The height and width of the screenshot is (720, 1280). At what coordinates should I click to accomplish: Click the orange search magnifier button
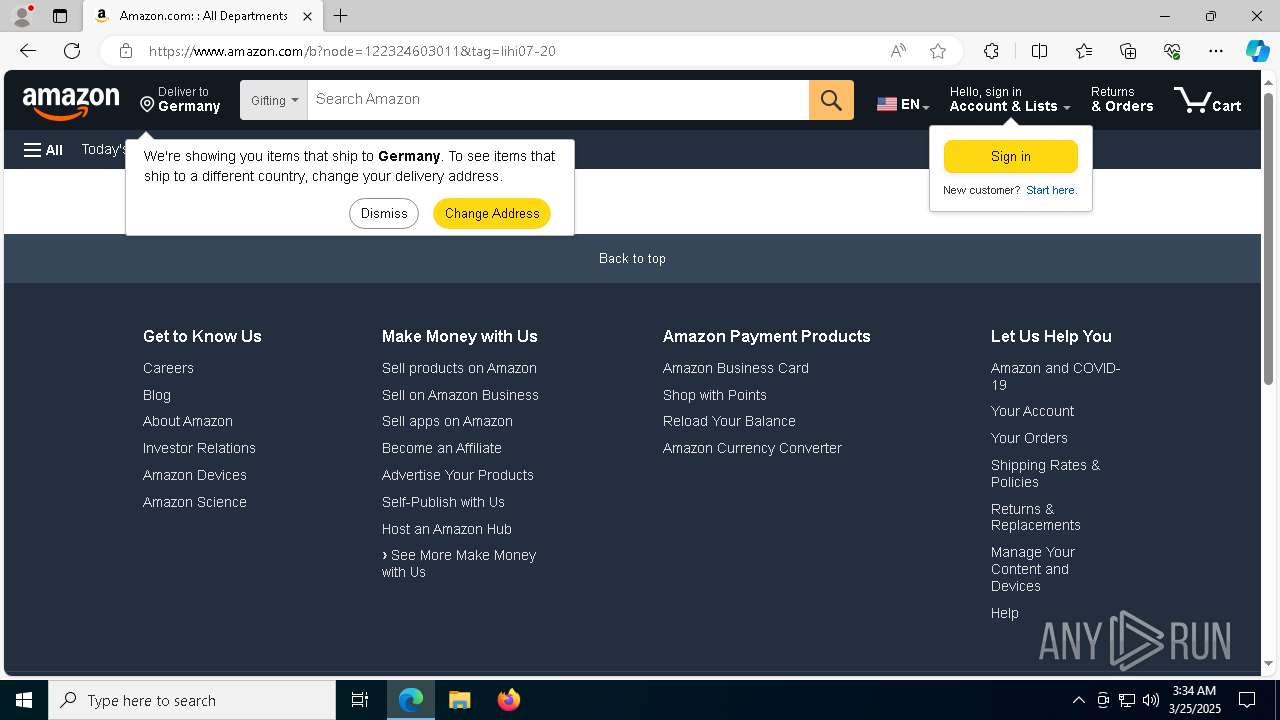coord(831,100)
